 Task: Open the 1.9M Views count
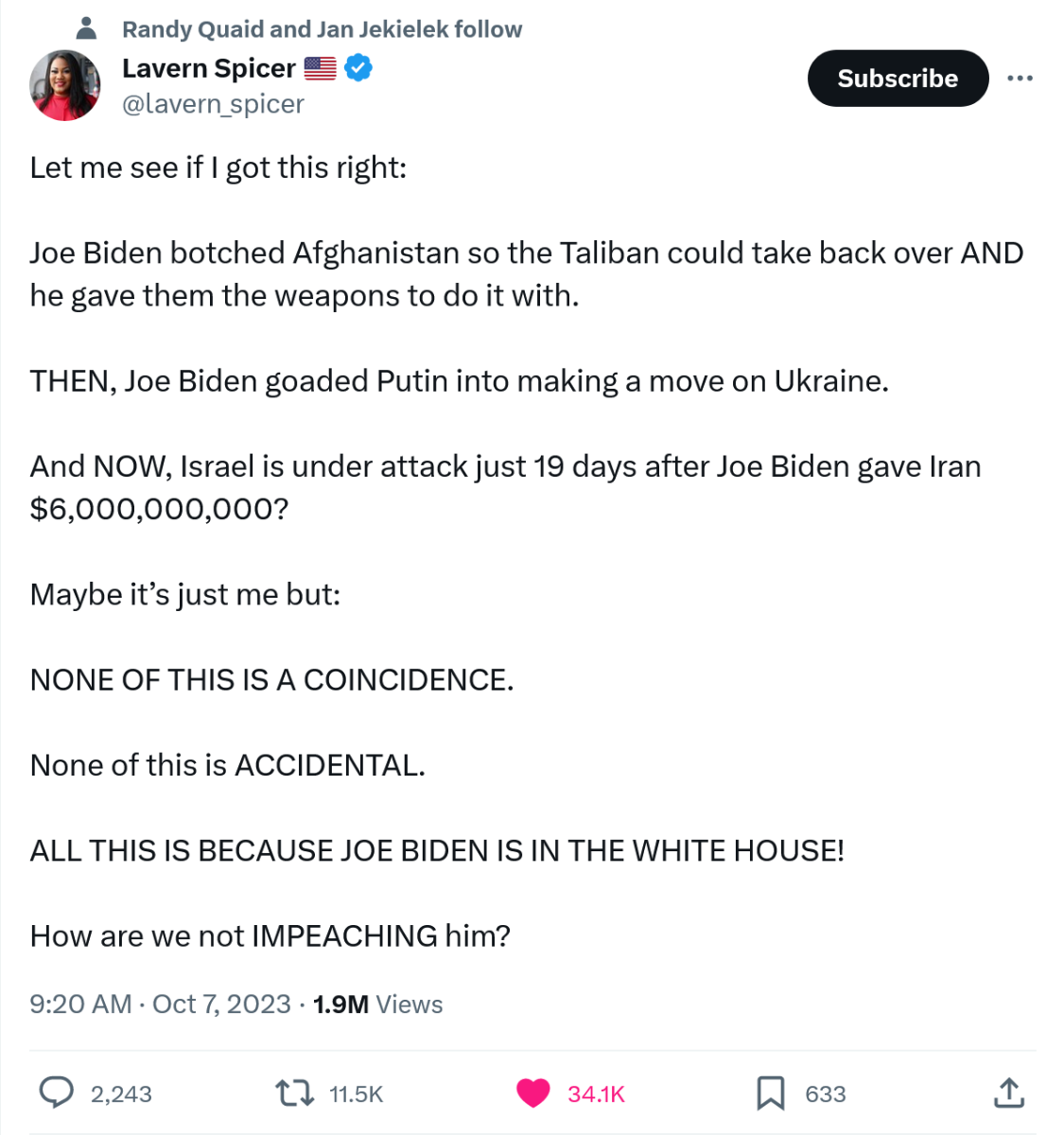pyautogui.click(x=377, y=1004)
